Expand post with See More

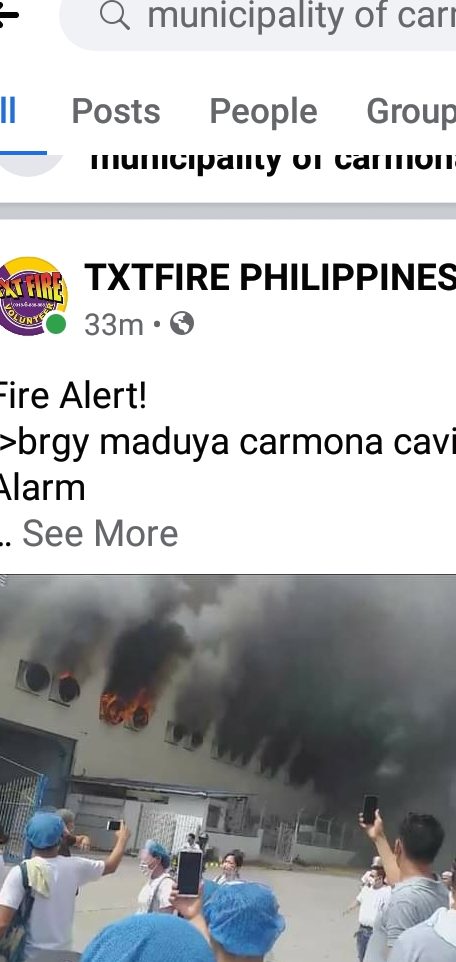coord(100,533)
